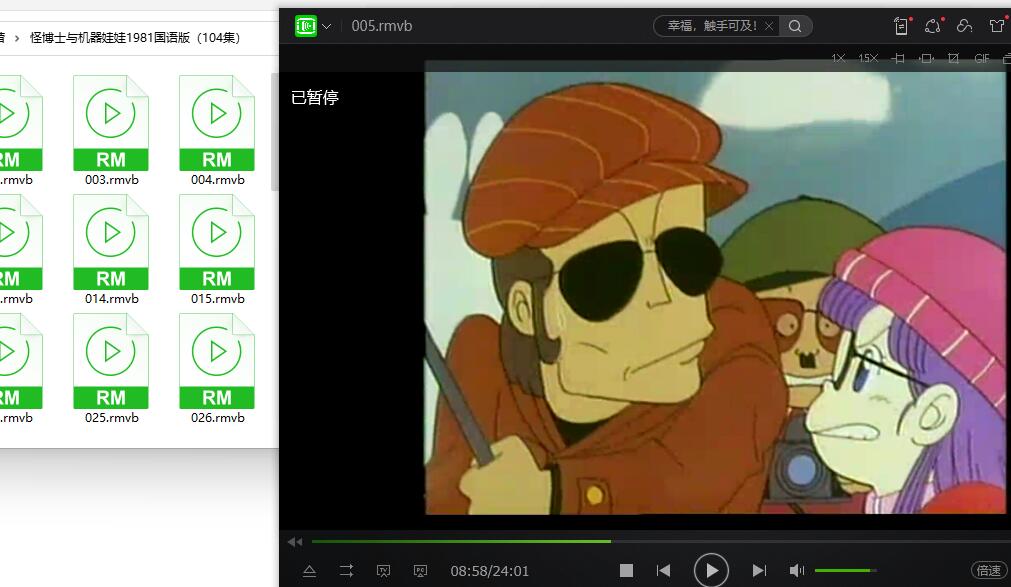Screen dimensions: 1011x587
Task: Click the play button to resume video
Action: [x=711, y=570]
